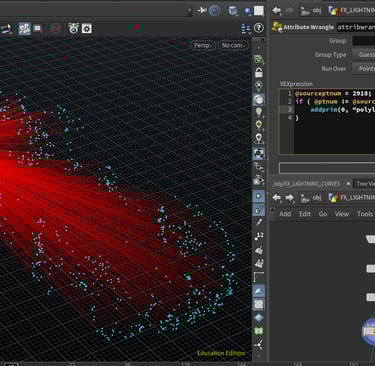Close the /obj/FX_LIGHTNING_CURVES tab
The image size is (375, 366).
[348, 184]
